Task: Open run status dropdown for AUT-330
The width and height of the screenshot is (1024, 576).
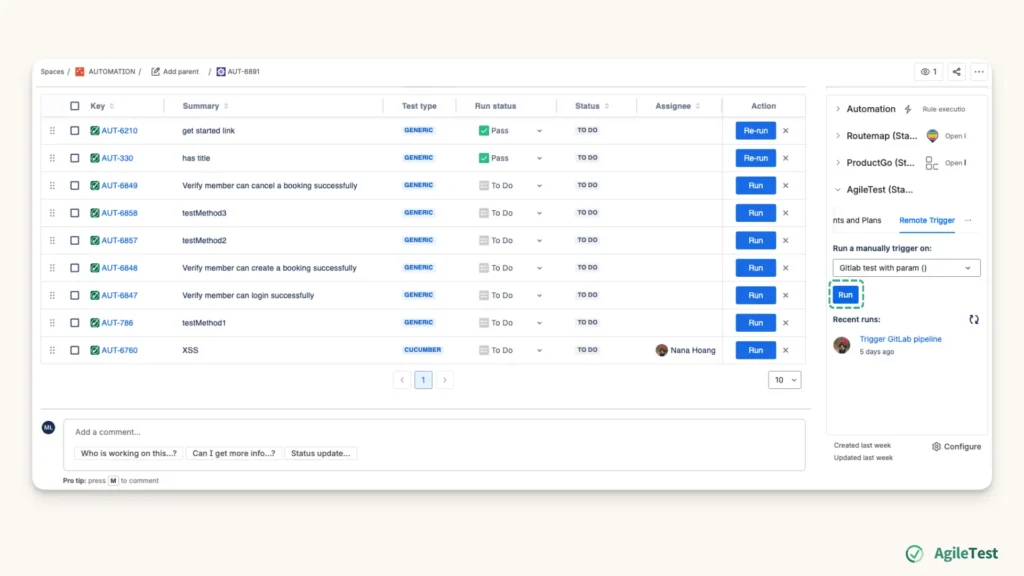Action: 539,158
